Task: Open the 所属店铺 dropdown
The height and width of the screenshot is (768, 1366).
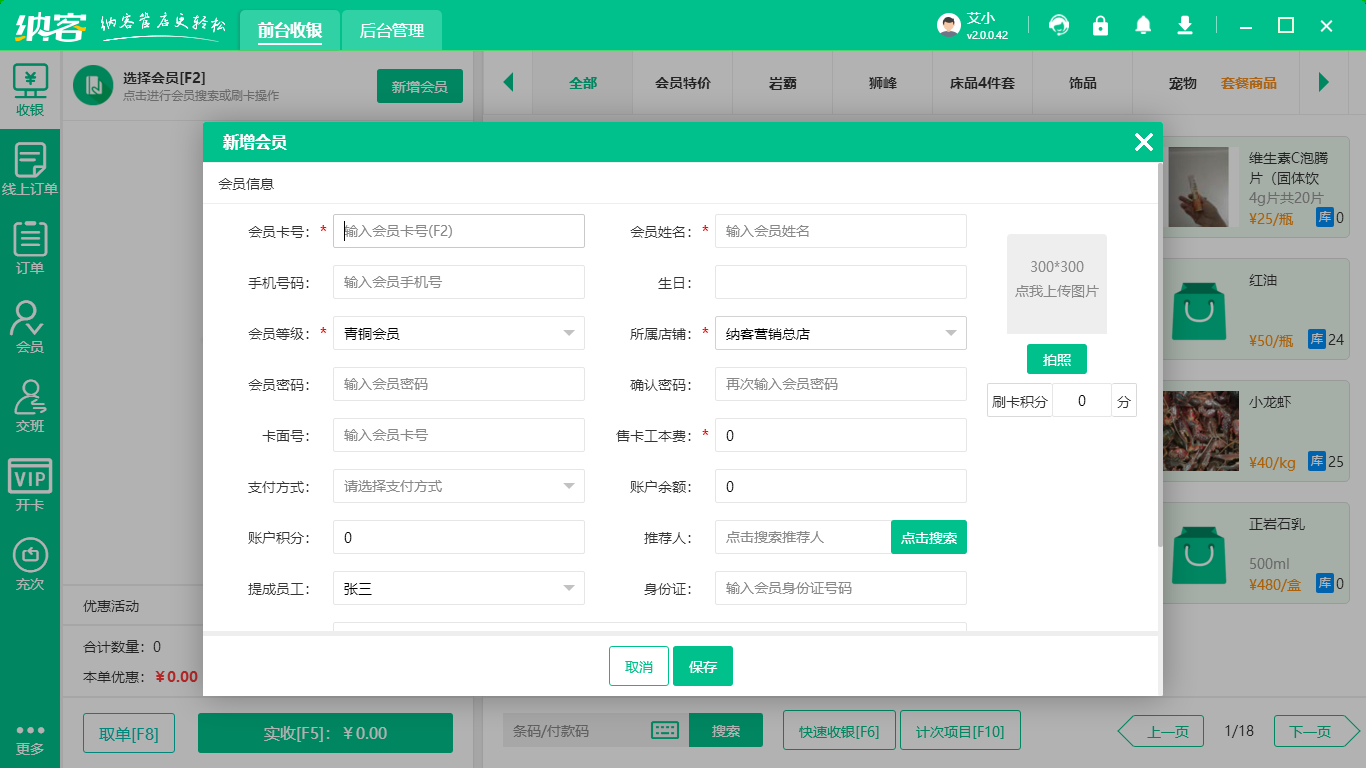Action: click(x=950, y=333)
